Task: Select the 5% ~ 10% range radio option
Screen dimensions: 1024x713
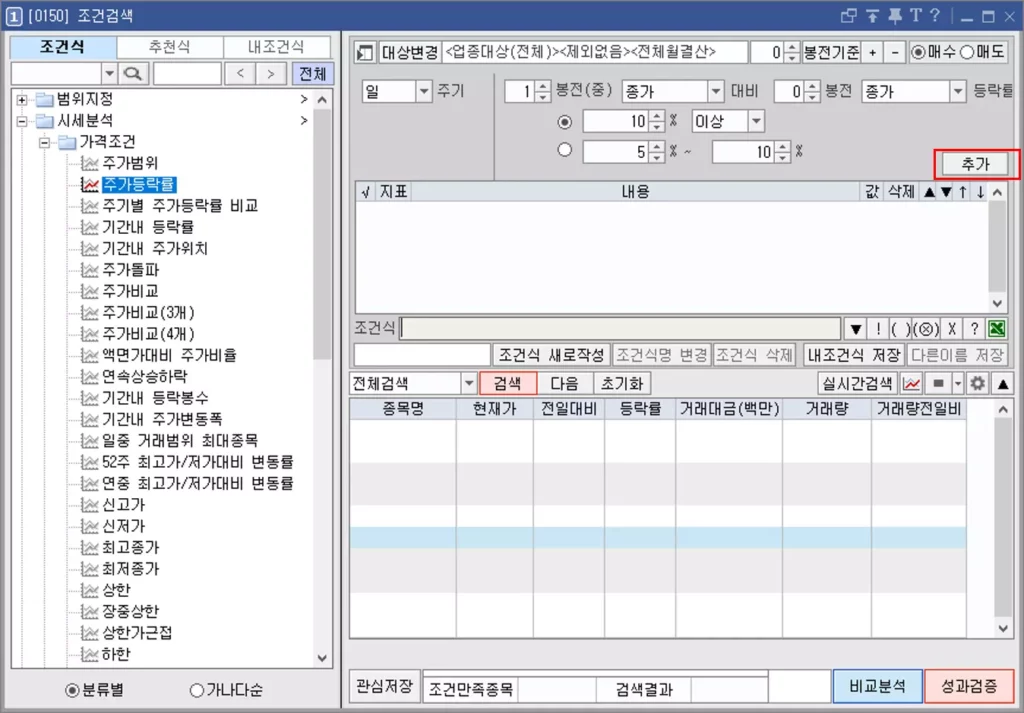Action: (x=565, y=150)
